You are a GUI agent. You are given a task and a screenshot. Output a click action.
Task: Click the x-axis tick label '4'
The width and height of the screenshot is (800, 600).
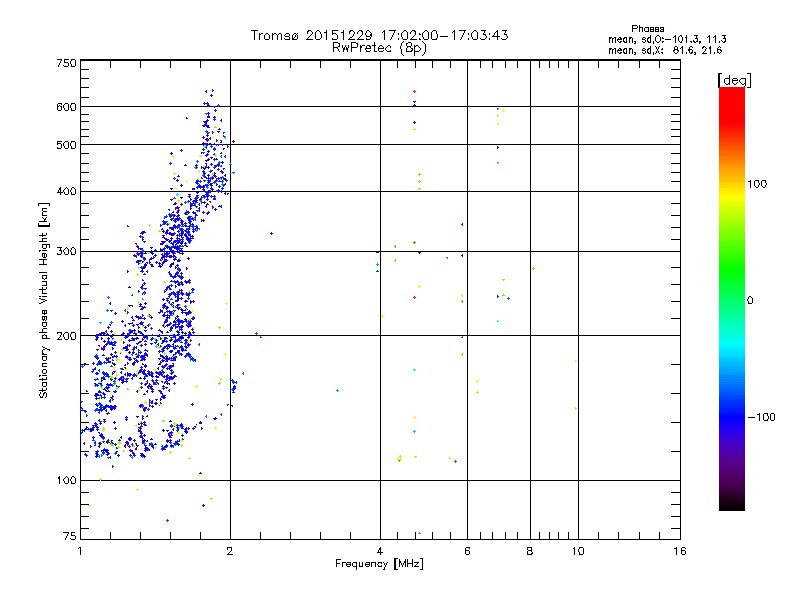[x=380, y=551]
